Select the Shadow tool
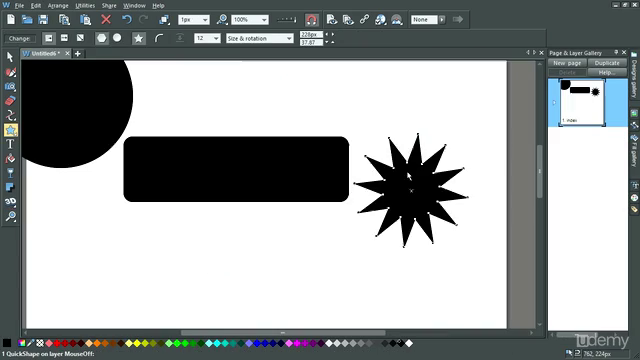640x360 pixels. [x=10, y=187]
